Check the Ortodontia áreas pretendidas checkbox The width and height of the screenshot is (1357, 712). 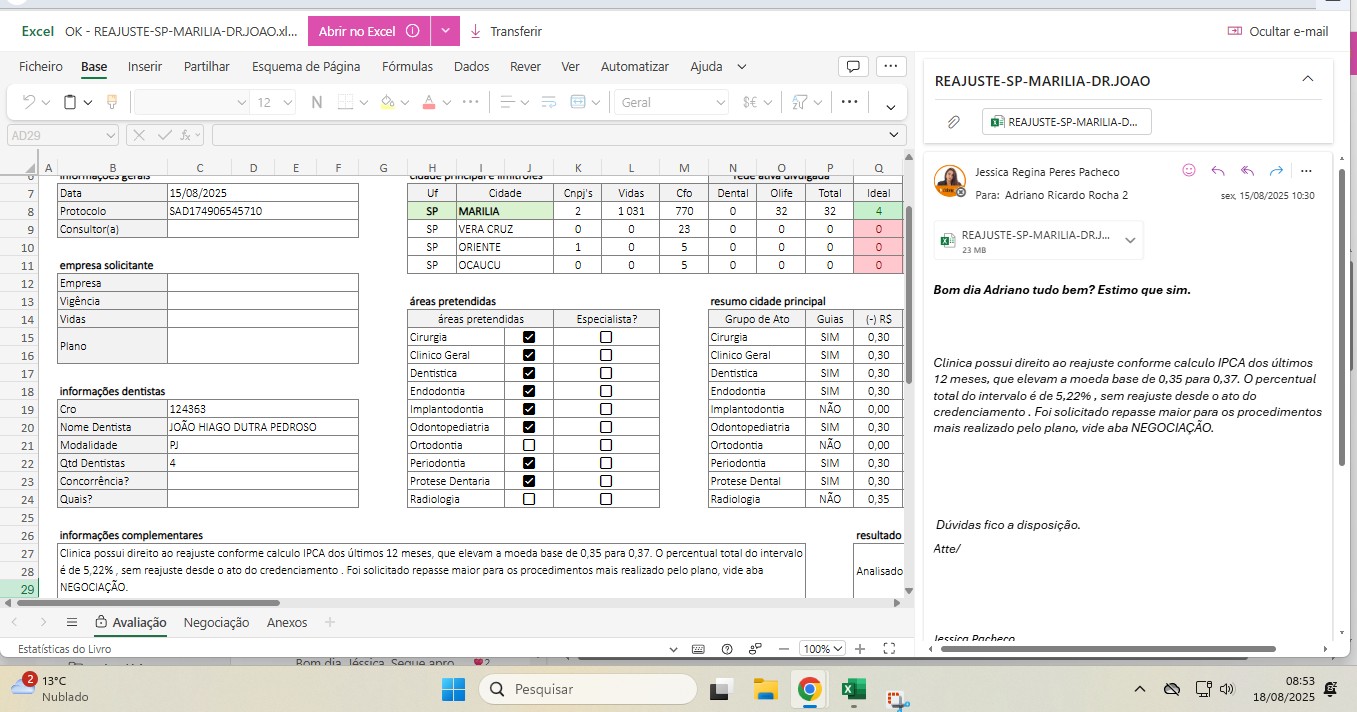[529, 445]
